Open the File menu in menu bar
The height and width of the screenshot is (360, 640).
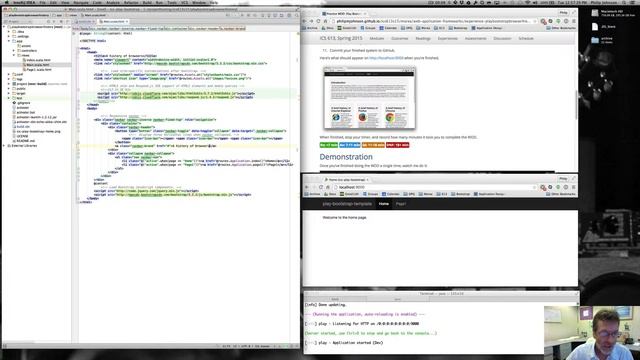coord(42,2)
